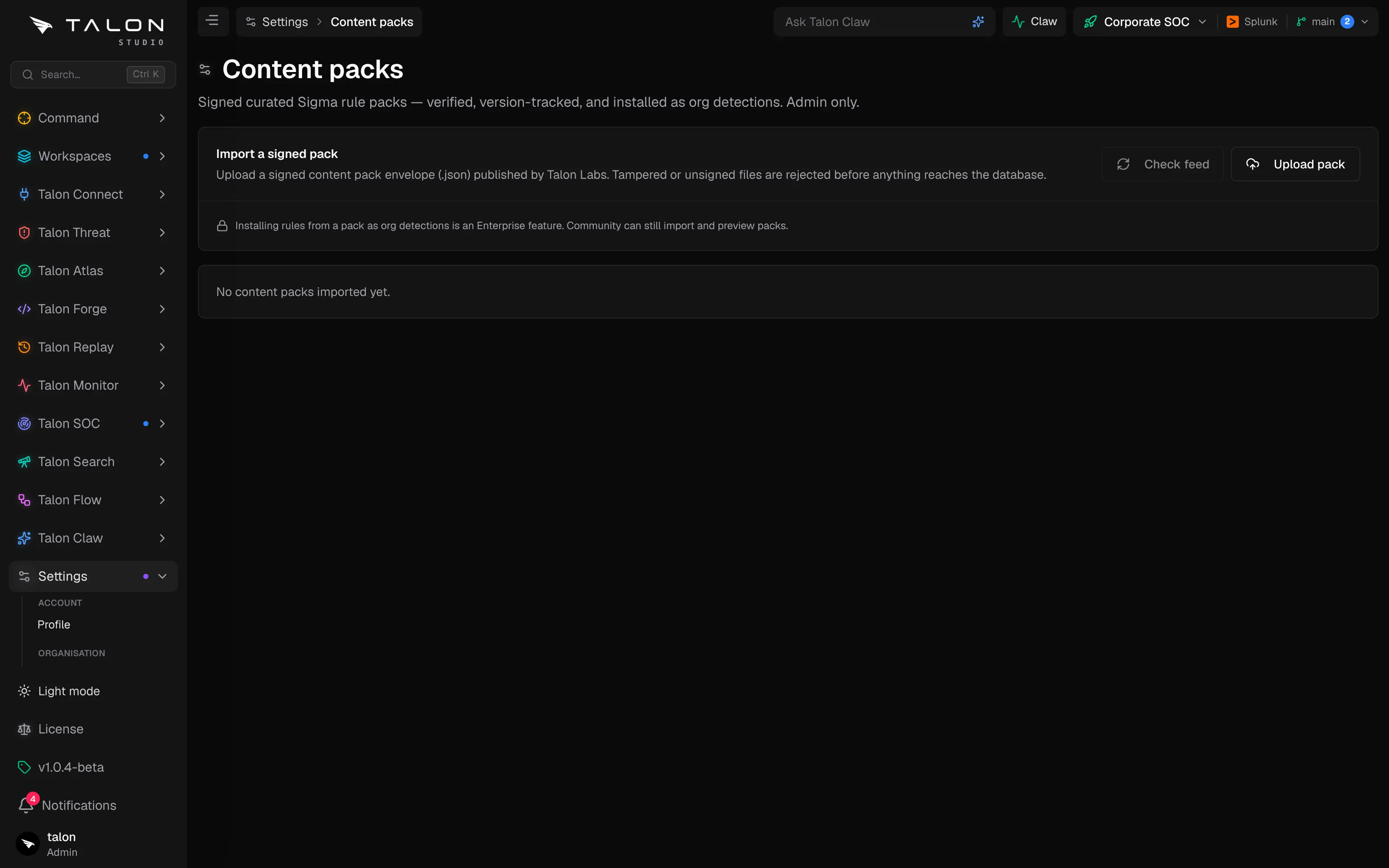Expand the Workspaces section chevron
Viewport: 1389px width, 868px height.
click(162, 156)
